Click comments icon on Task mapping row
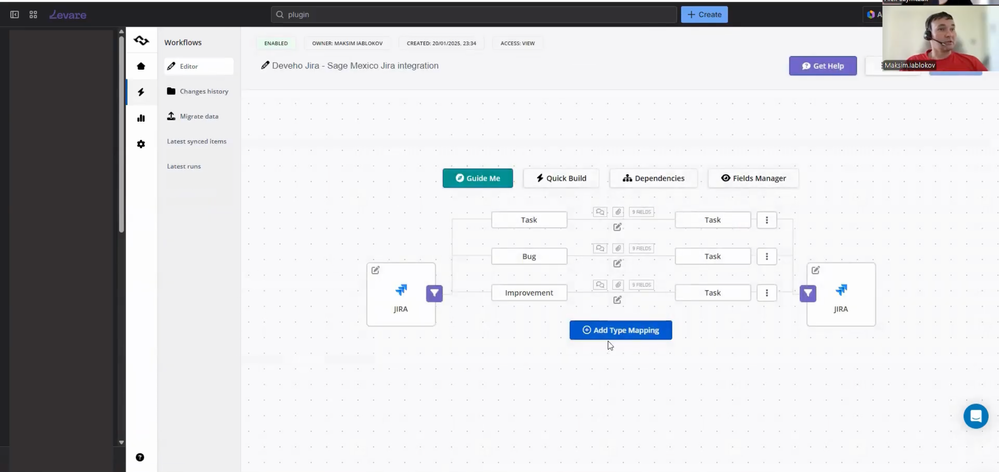This screenshot has height=472, width=999. coord(600,212)
